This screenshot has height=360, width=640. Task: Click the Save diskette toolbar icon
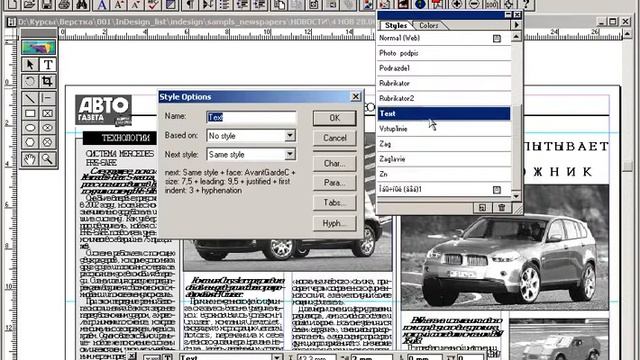[x=47, y=4]
